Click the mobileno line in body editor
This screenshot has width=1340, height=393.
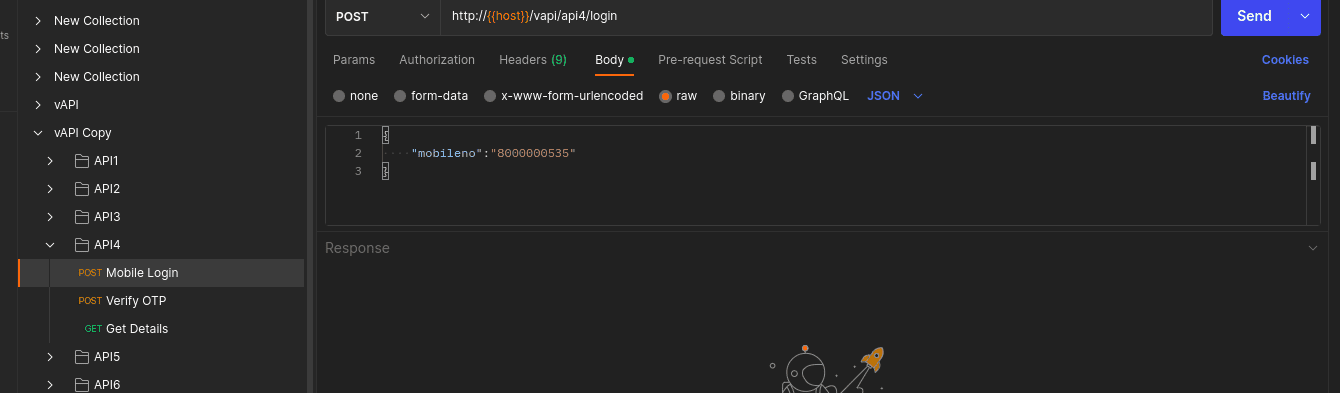pyautogui.click(x=494, y=153)
